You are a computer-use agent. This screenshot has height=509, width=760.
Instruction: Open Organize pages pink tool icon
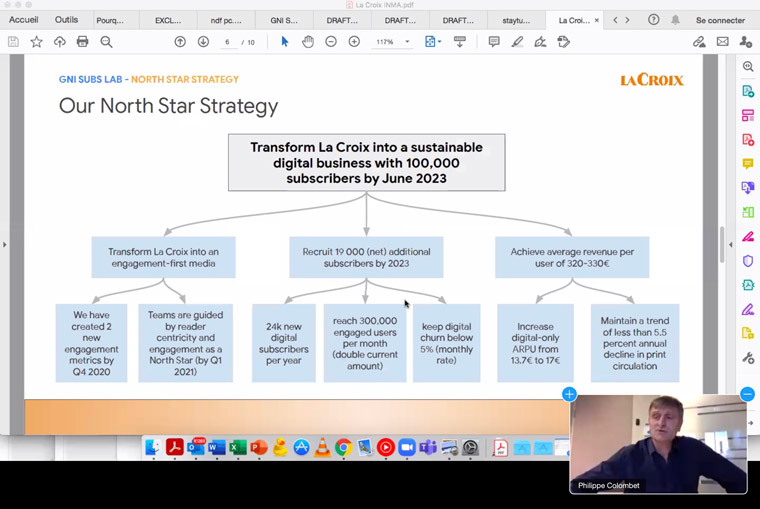coord(748,115)
